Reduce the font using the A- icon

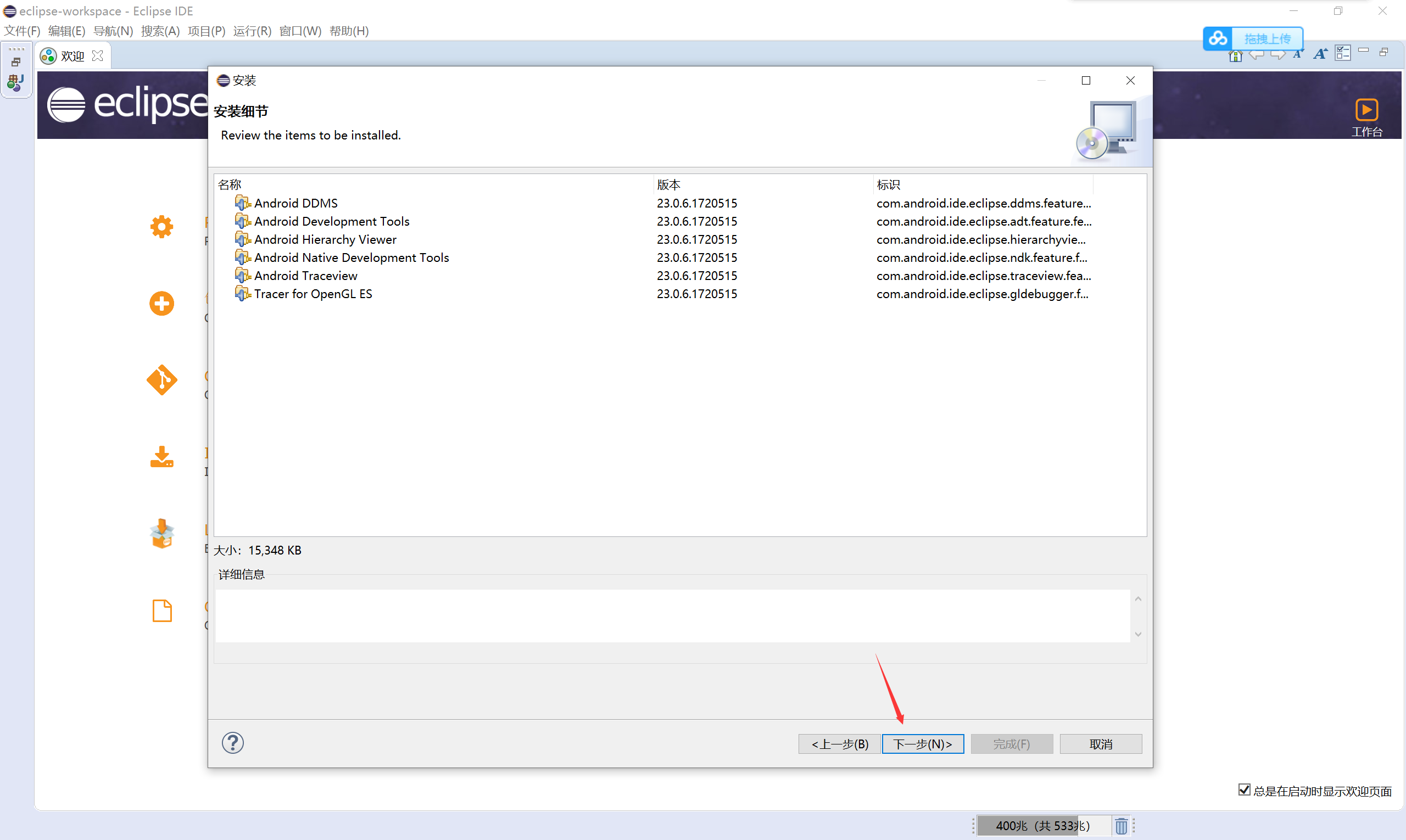tap(1298, 55)
